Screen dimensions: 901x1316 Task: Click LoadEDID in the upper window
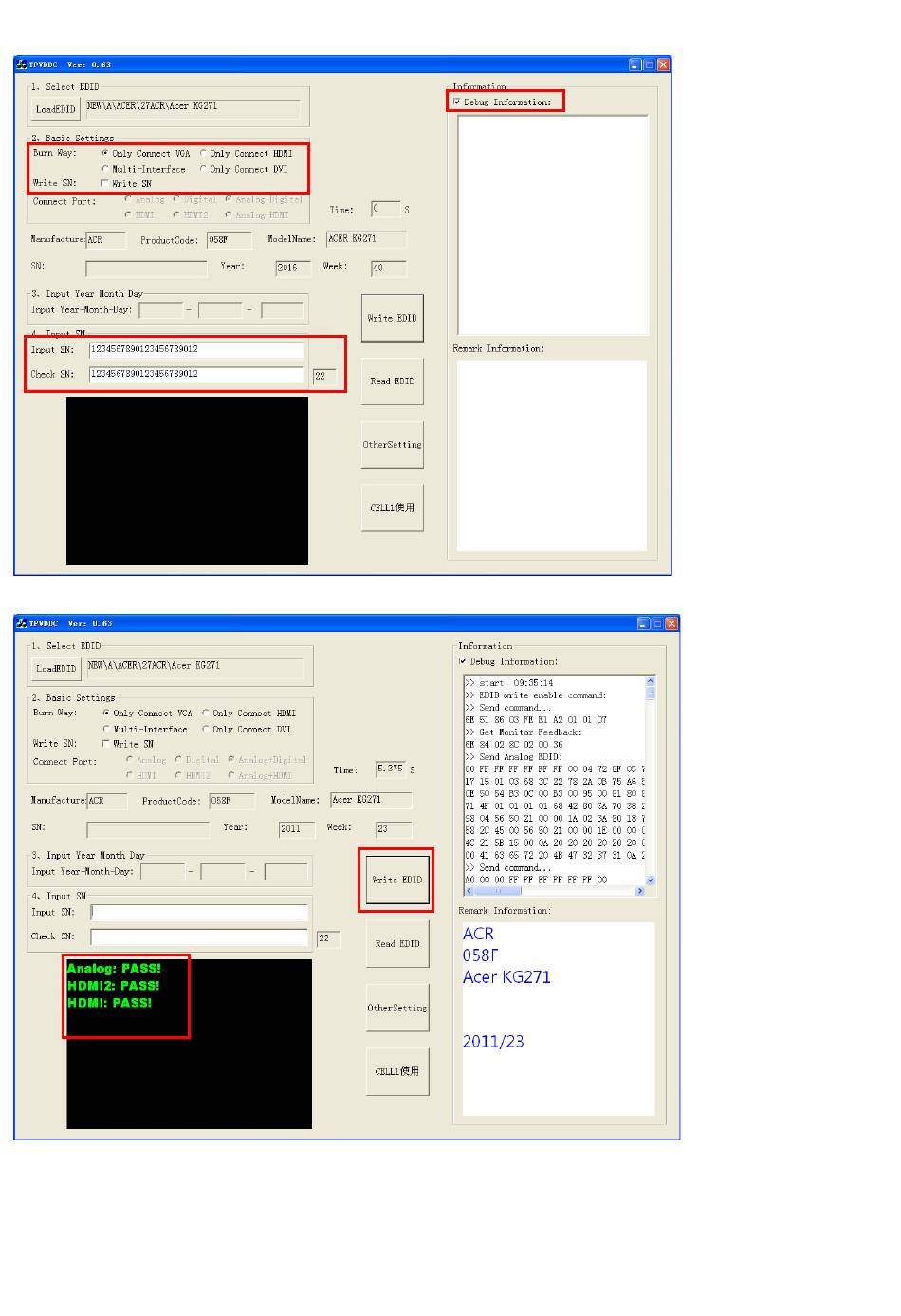pos(56,109)
